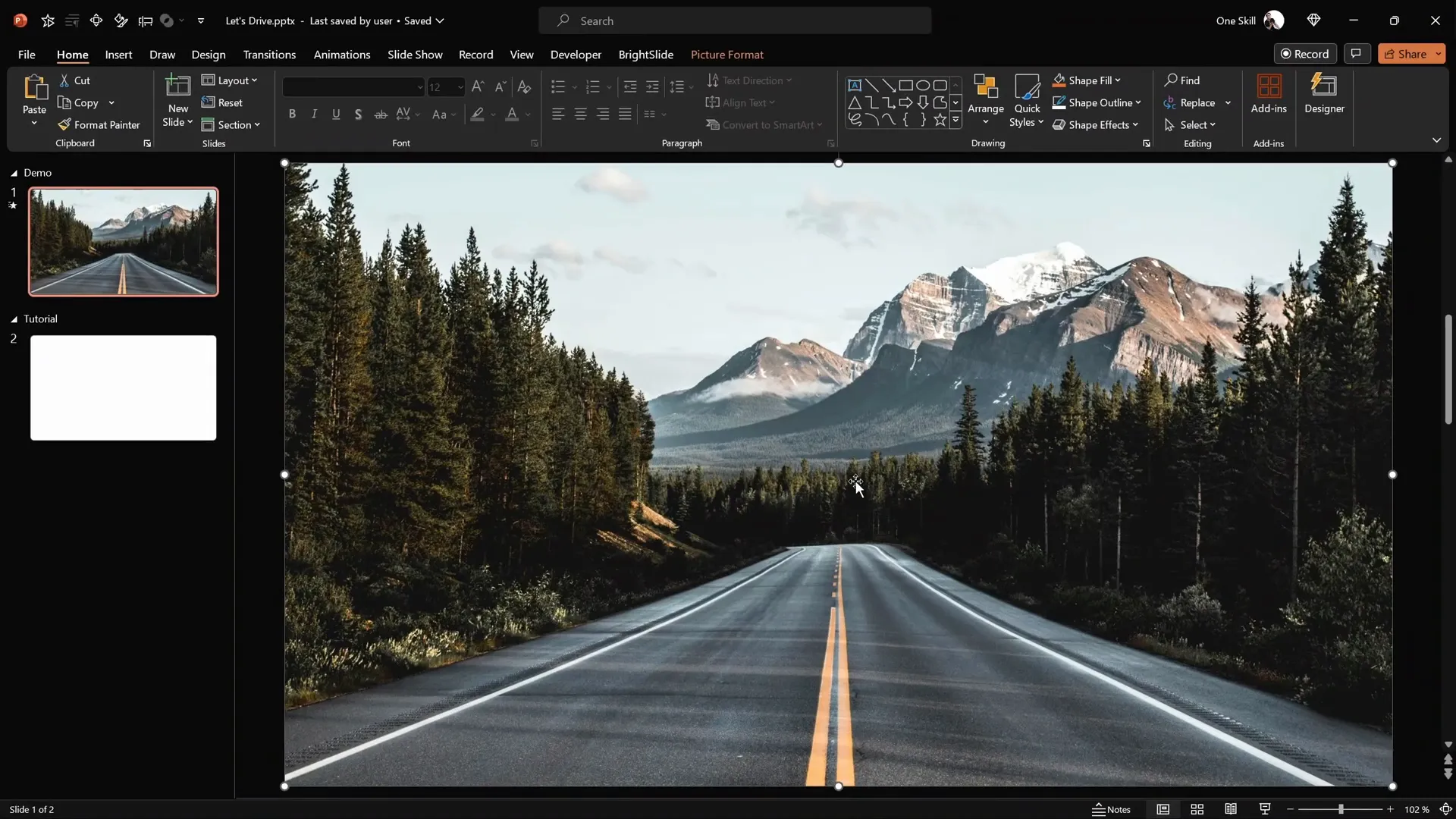Justify paragraph text
Viewport: 1456px width, 819px height.
(625, 115)
